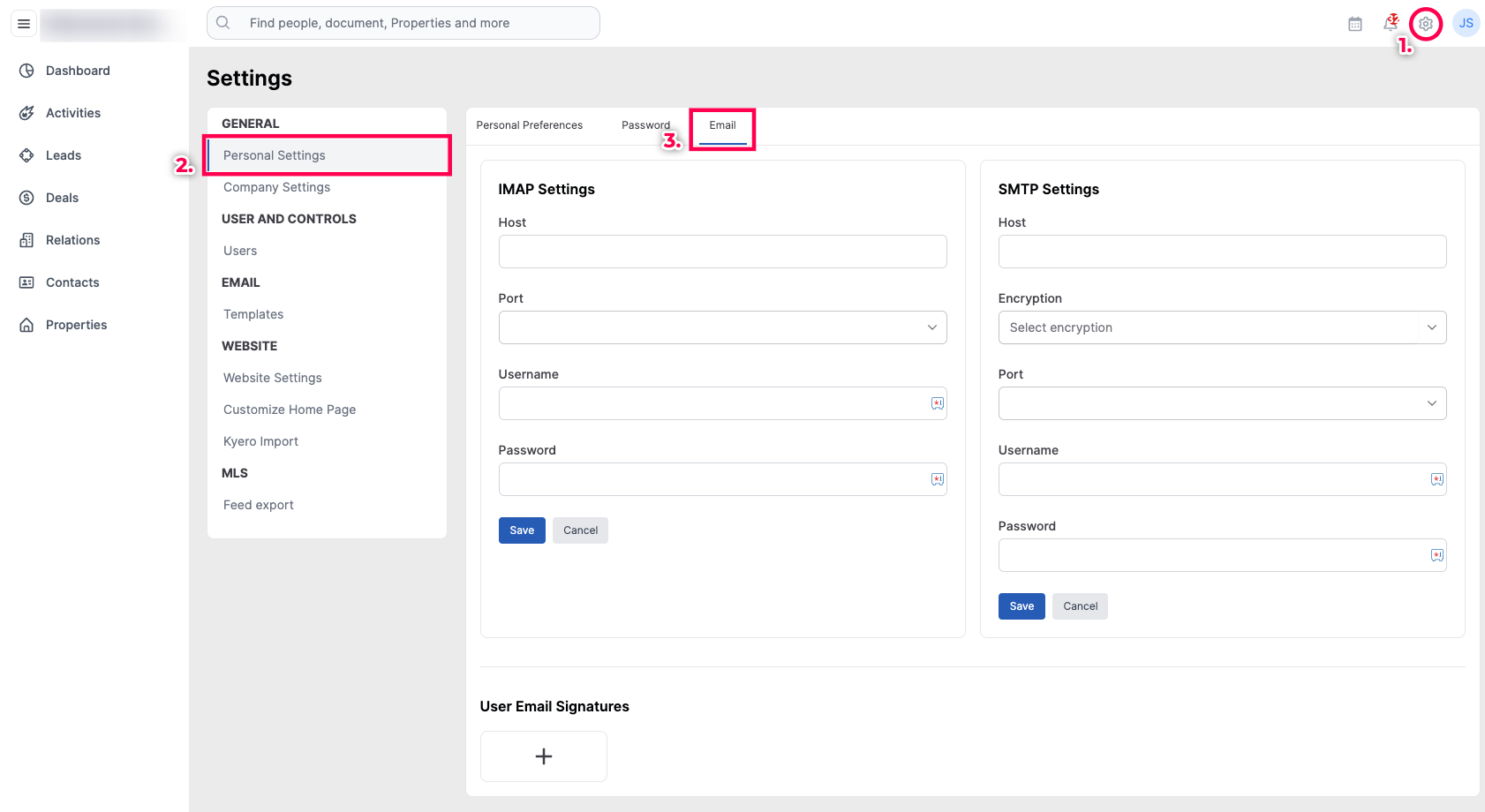
Task: Save the IMAP settings
Action: tap(521, 530)
